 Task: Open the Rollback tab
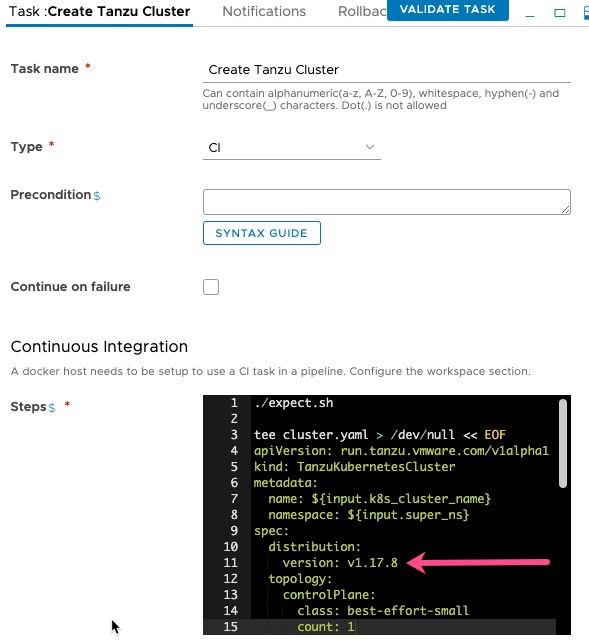(362, 11)
